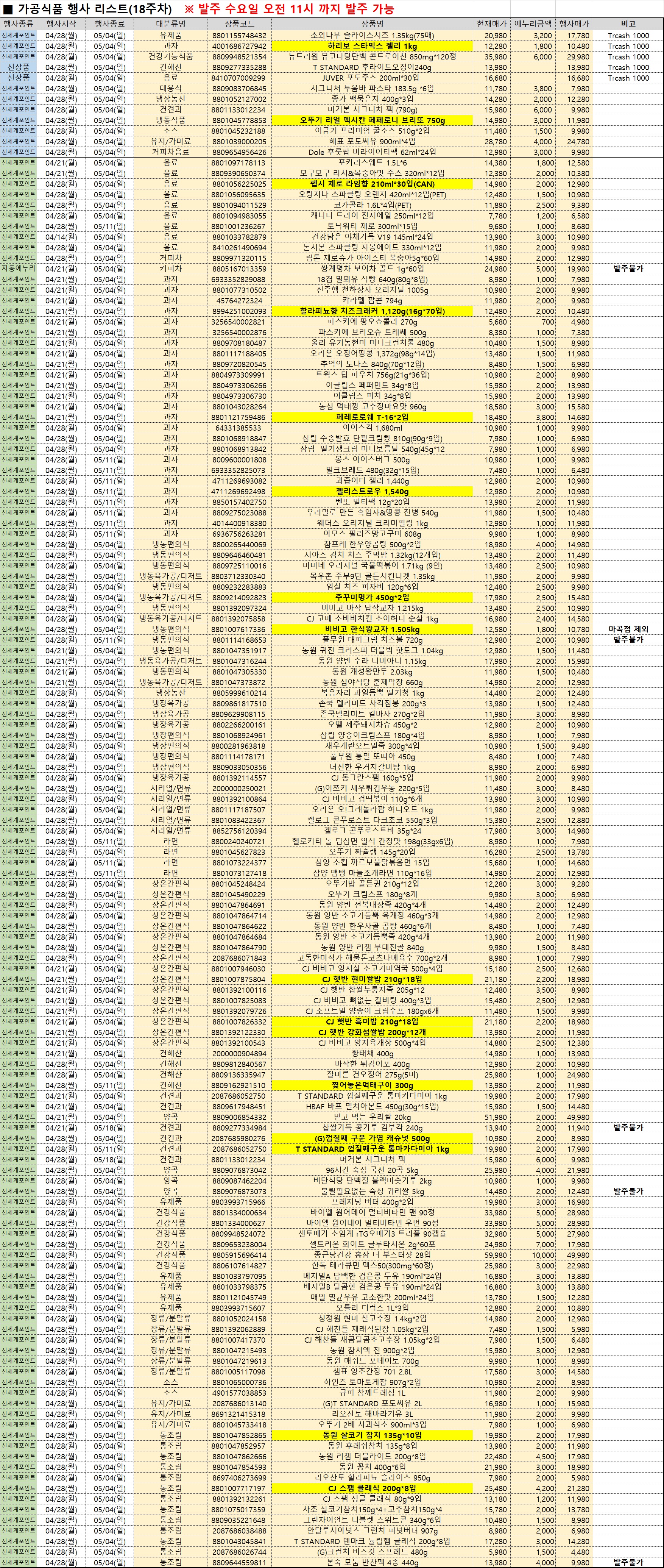
Task: Select product cell '비비고 한식왕교자 1.505kg'
Action: coord(373,629)
